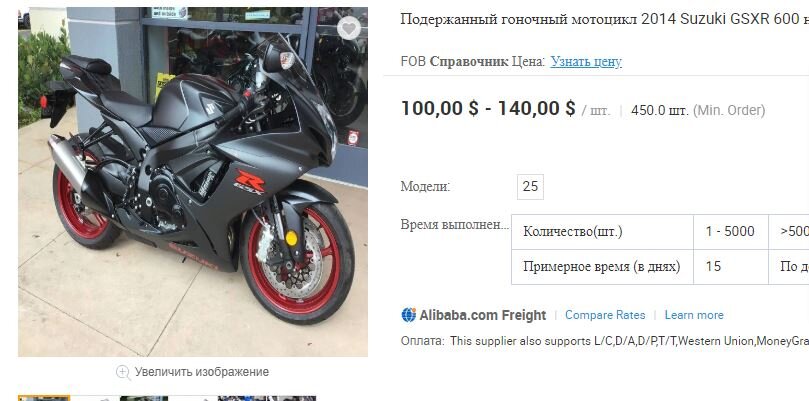Viewport: 809px width, 401px height.
Task: Click the main Suzuki motorcycle photo
Action: pyautogui.click(x=193, y=182)
